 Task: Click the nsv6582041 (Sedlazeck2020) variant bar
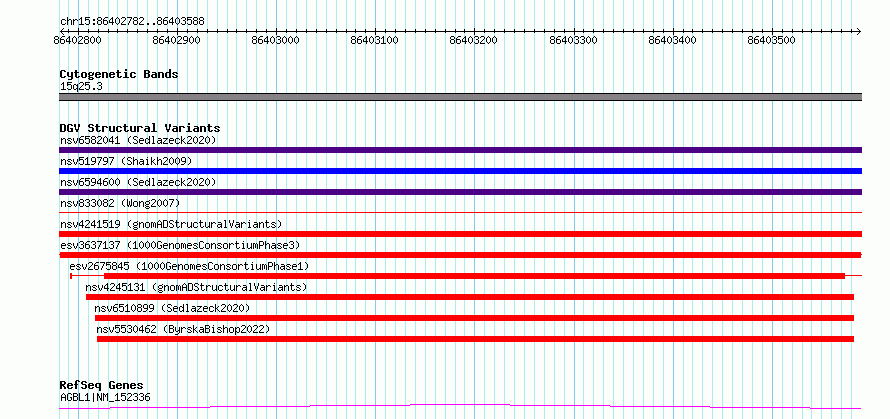tap(460, 150)
